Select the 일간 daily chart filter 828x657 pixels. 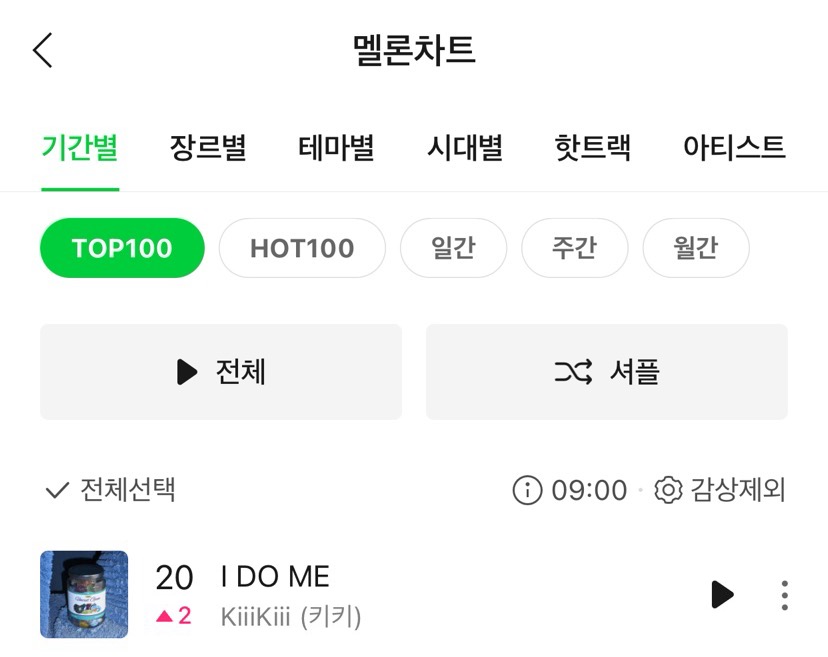(x=453, y=248)
